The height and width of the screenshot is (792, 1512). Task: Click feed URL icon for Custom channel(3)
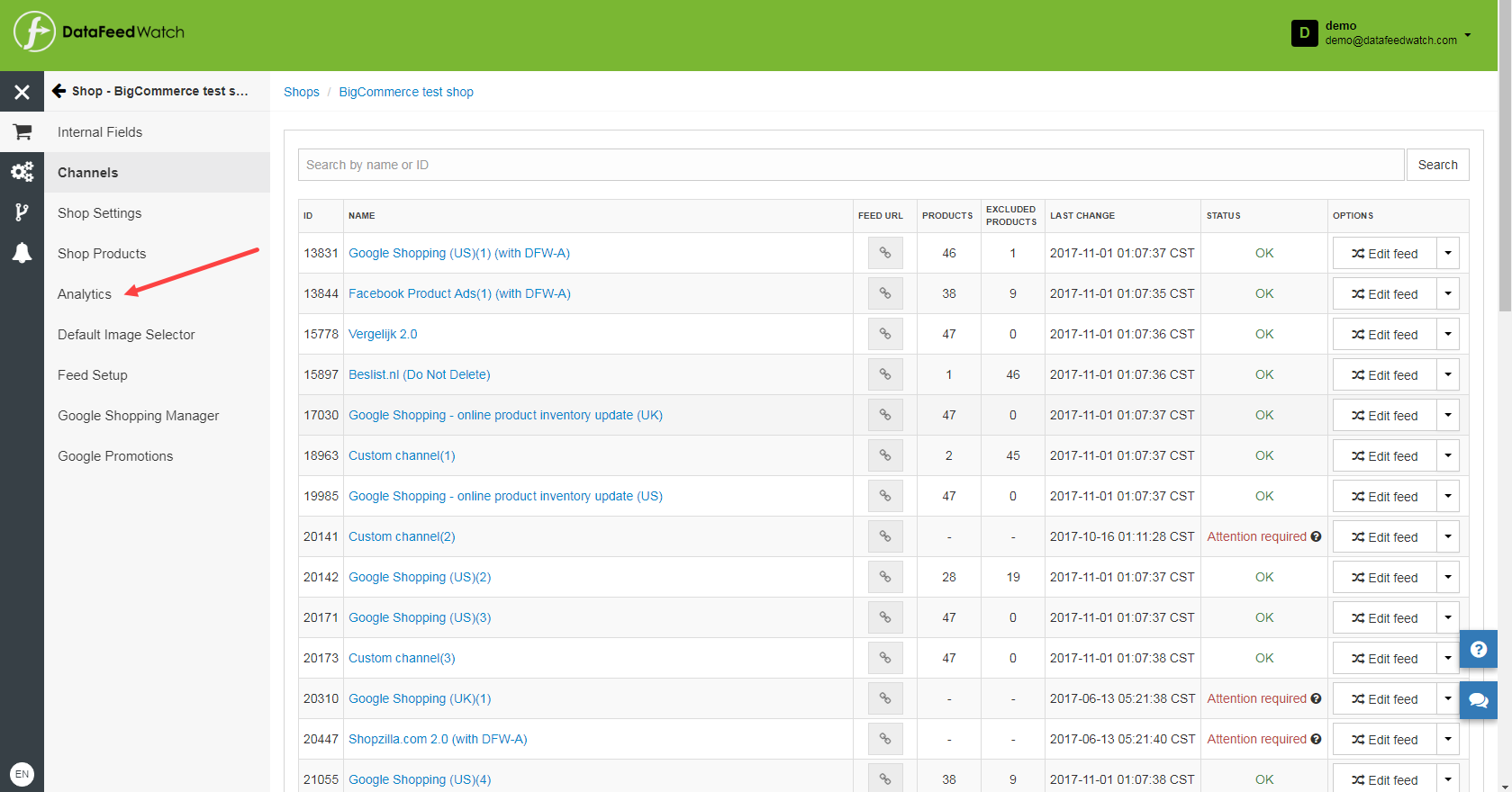885,658
